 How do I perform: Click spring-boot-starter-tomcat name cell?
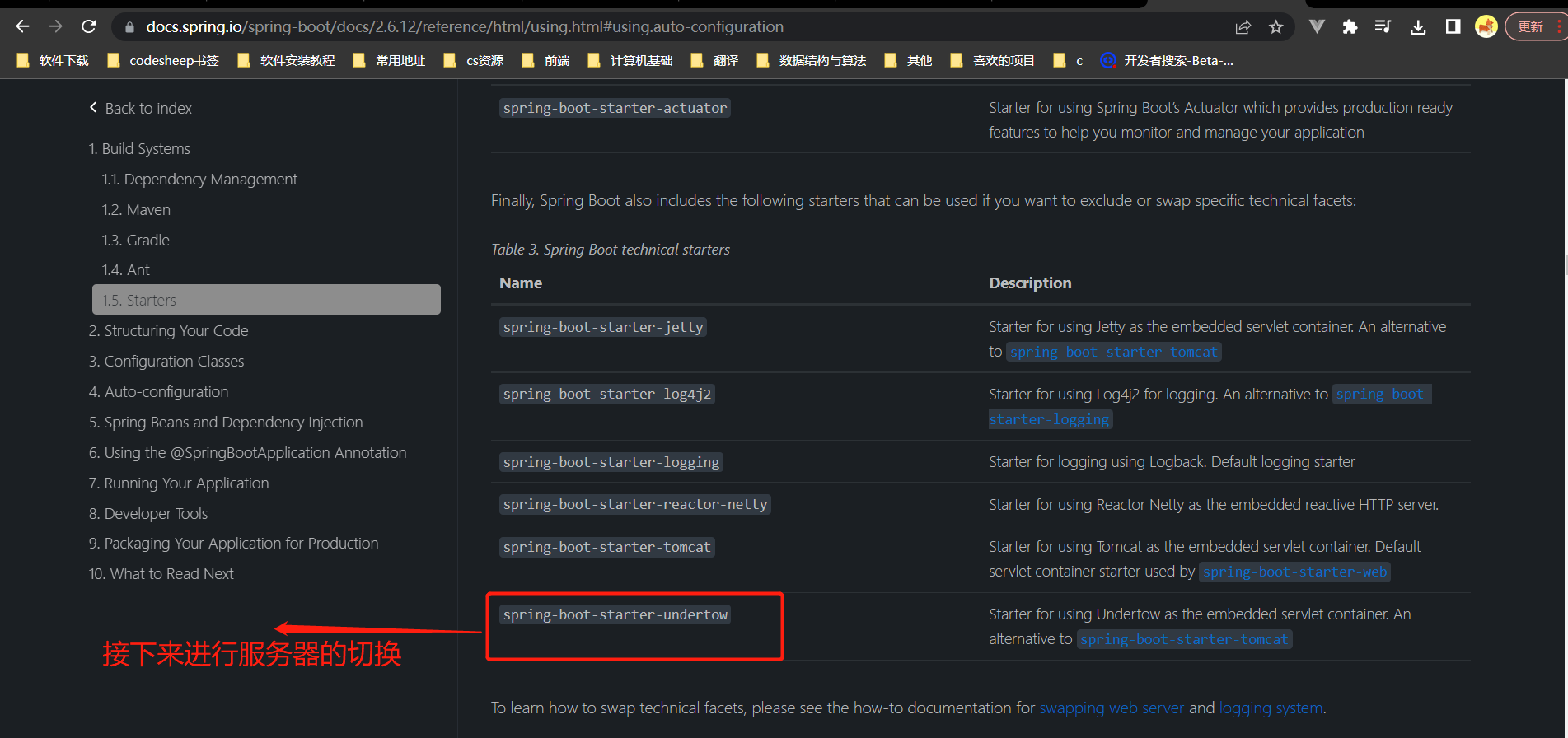(607, 547)
